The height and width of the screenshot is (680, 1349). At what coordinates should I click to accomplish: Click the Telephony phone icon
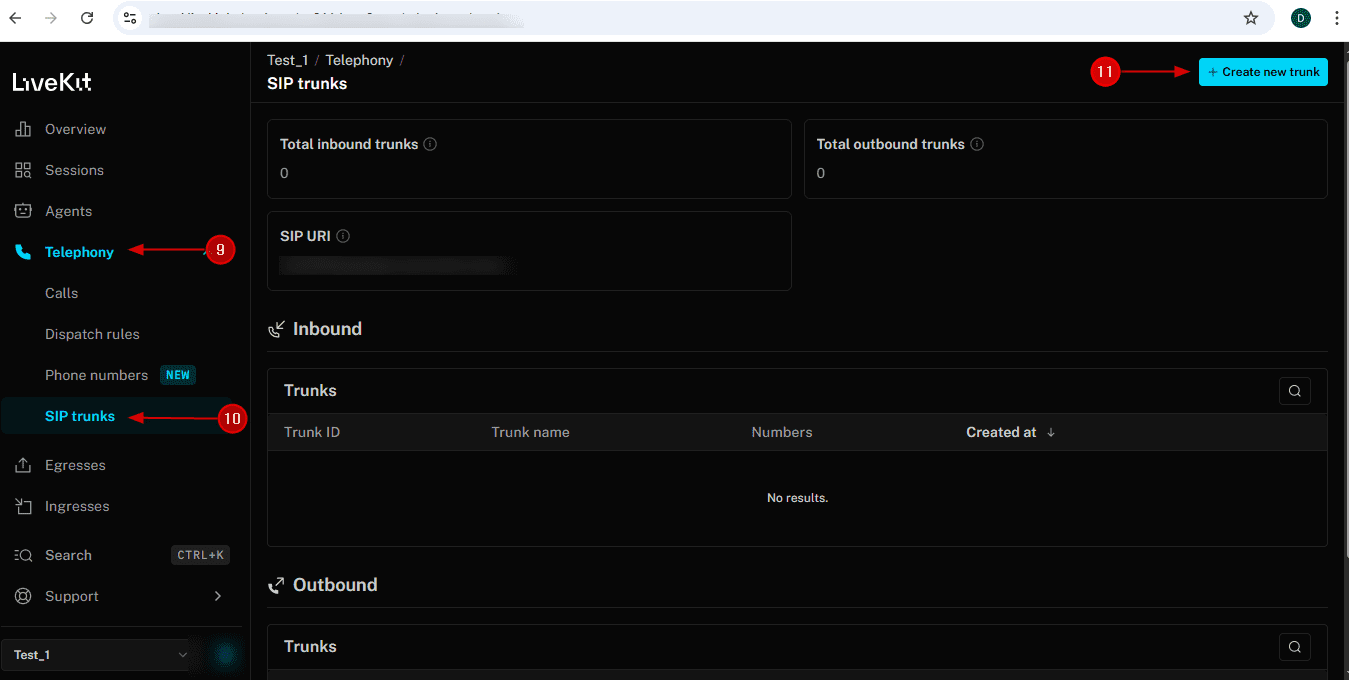pos(23,252)
